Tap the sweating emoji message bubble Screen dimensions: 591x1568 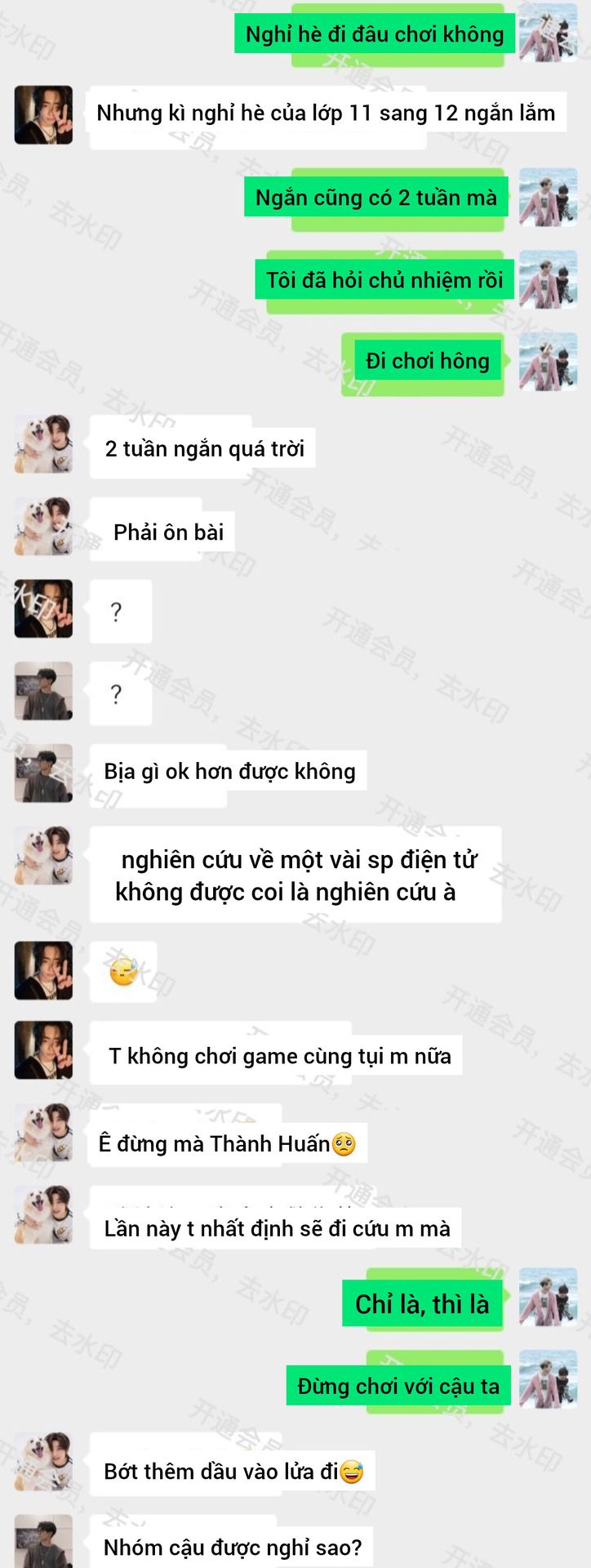(x=122, y=972)
